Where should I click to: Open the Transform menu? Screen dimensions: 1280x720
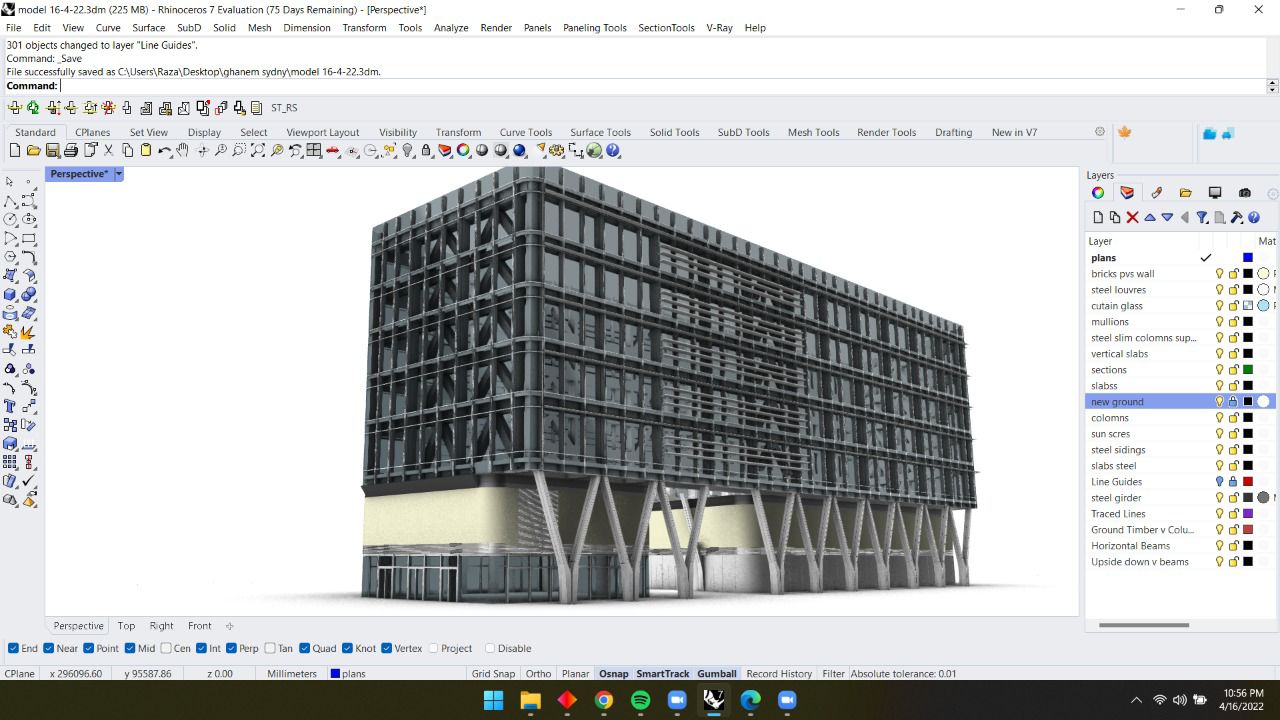pyautogui.click(x=364, y=27)
